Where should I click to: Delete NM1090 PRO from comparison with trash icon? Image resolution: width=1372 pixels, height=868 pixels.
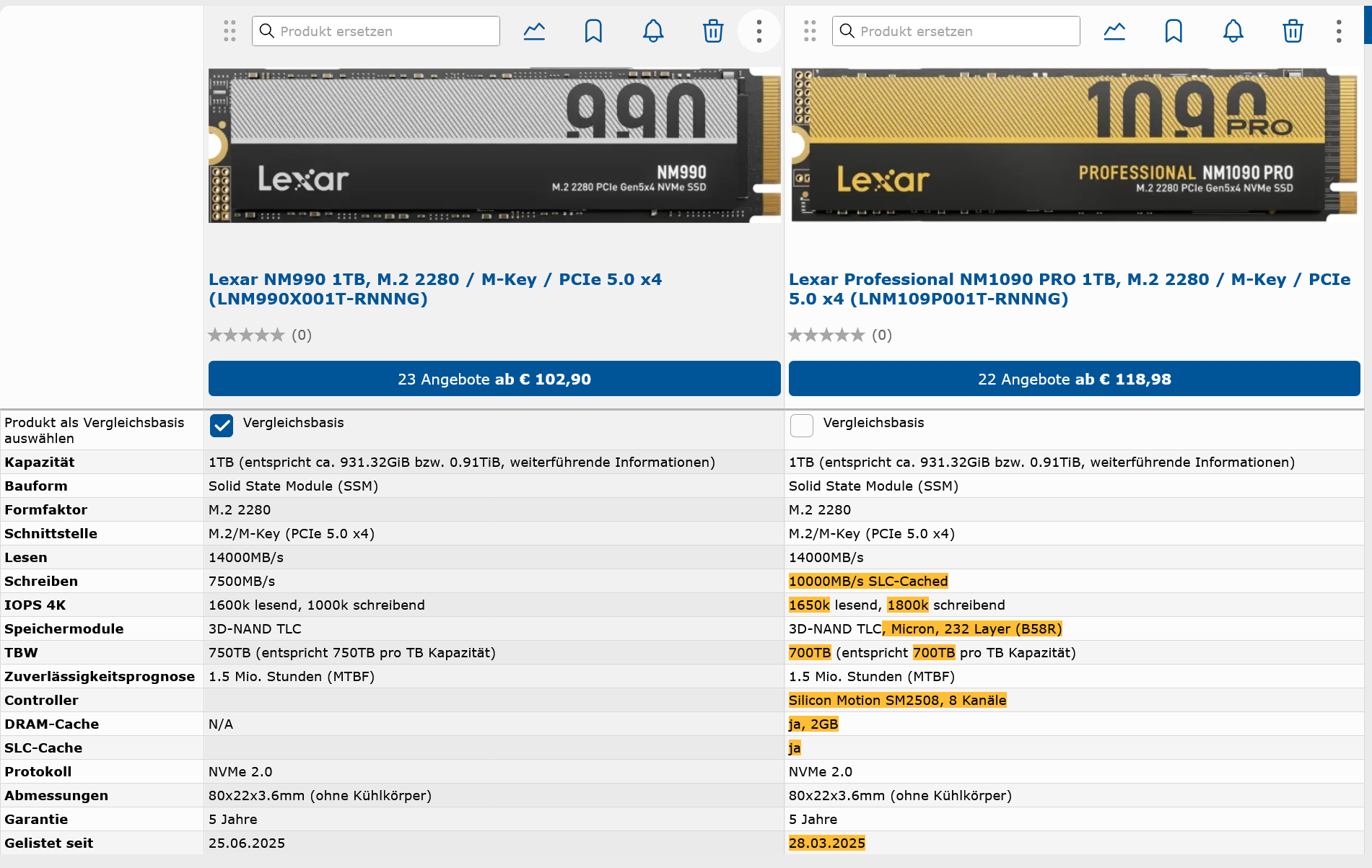[1293, 31]
